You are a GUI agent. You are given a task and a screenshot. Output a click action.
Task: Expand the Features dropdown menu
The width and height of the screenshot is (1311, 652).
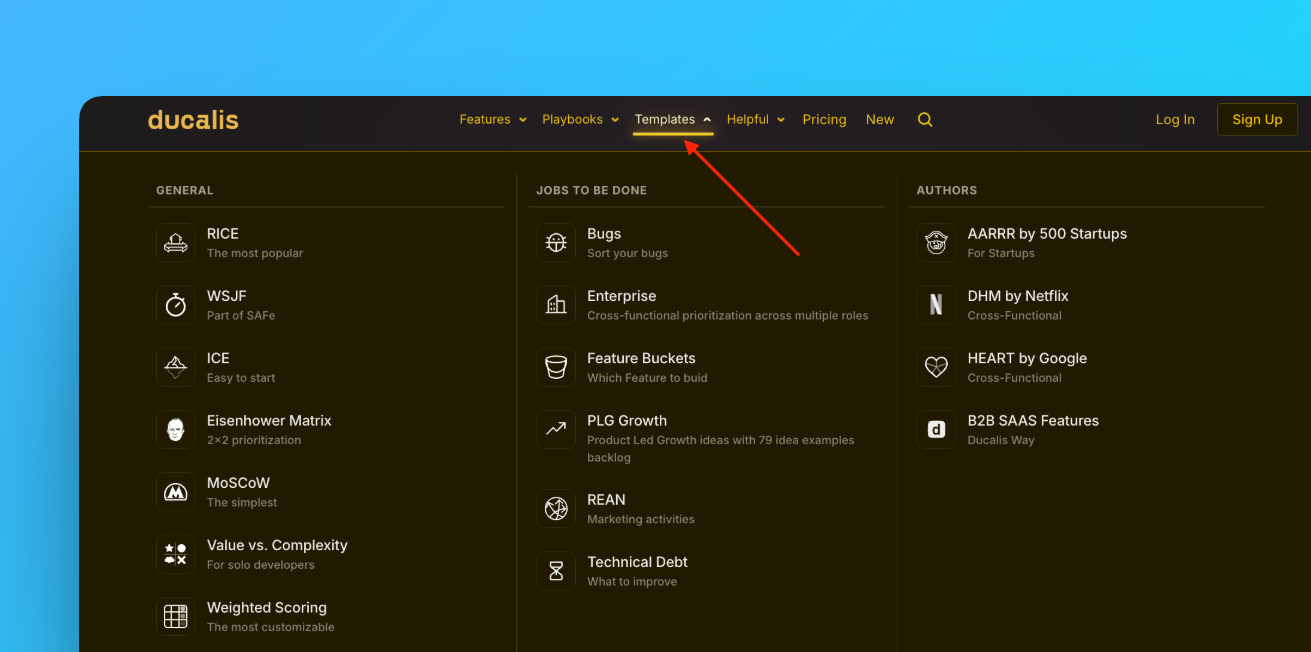coord(492,120)
